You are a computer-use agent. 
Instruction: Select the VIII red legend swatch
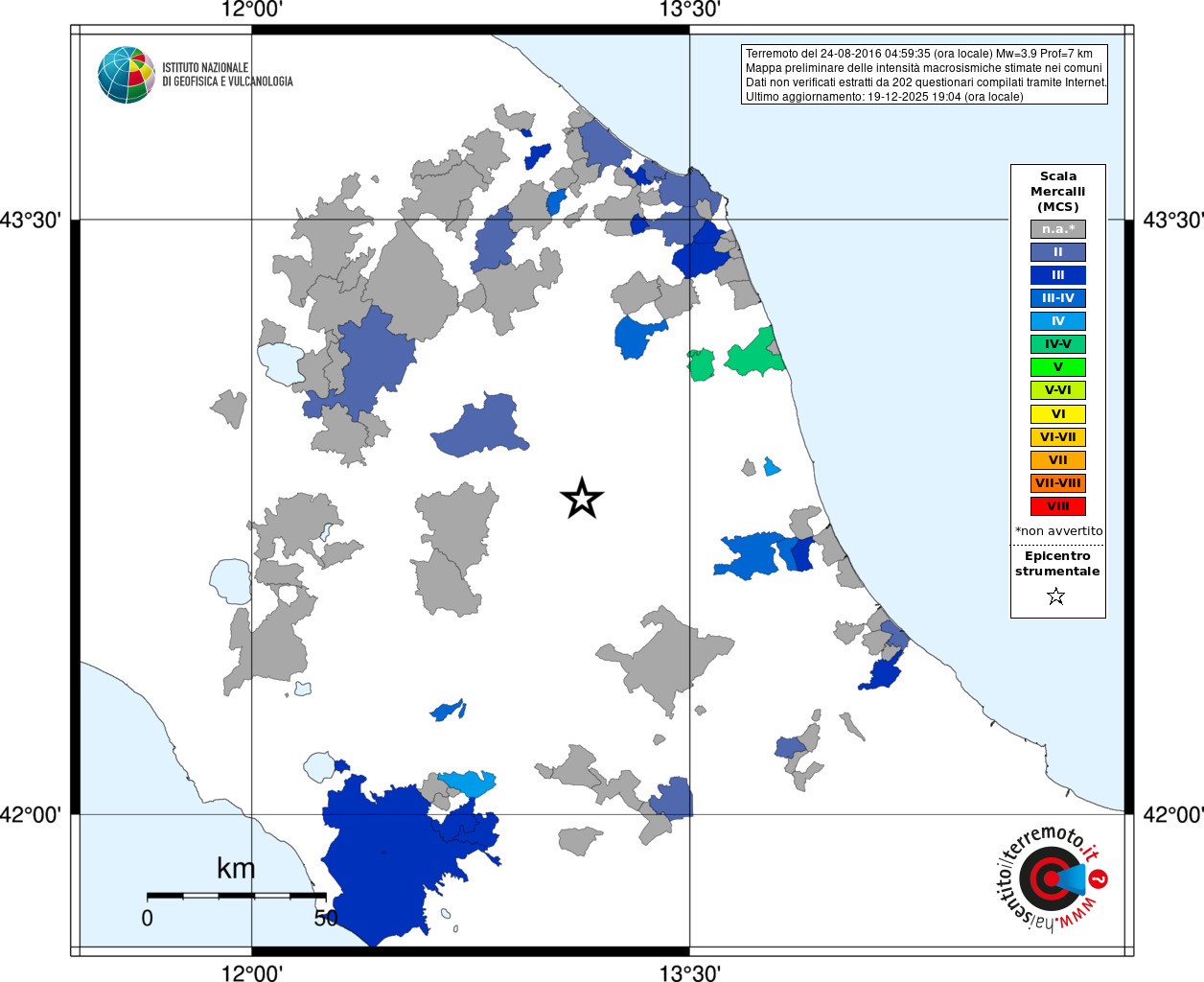1058,506
